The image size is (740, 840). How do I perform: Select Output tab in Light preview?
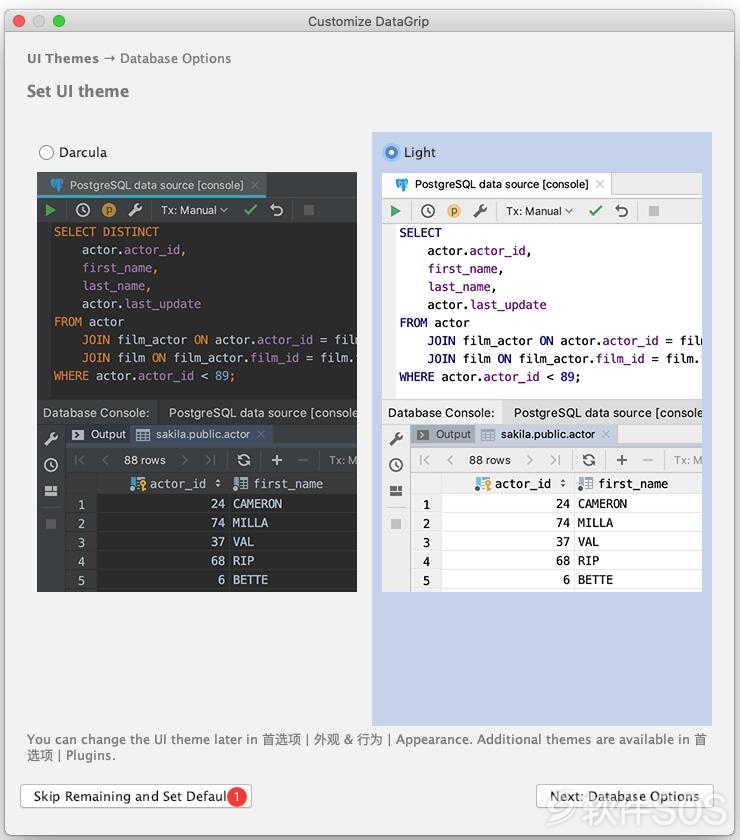(445, 434)
